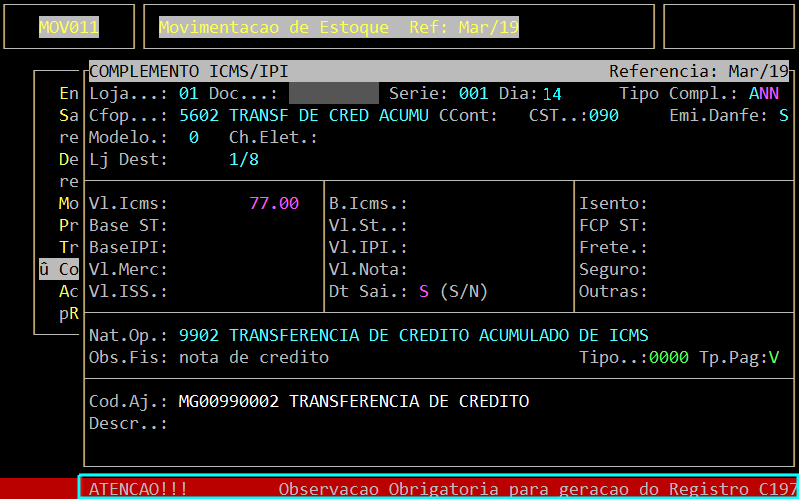The width and height of the screenshot is (799, 499).
Task: Toggle the Dt Sai. S value
Action: pyautogui.click(x=423, y=292)
